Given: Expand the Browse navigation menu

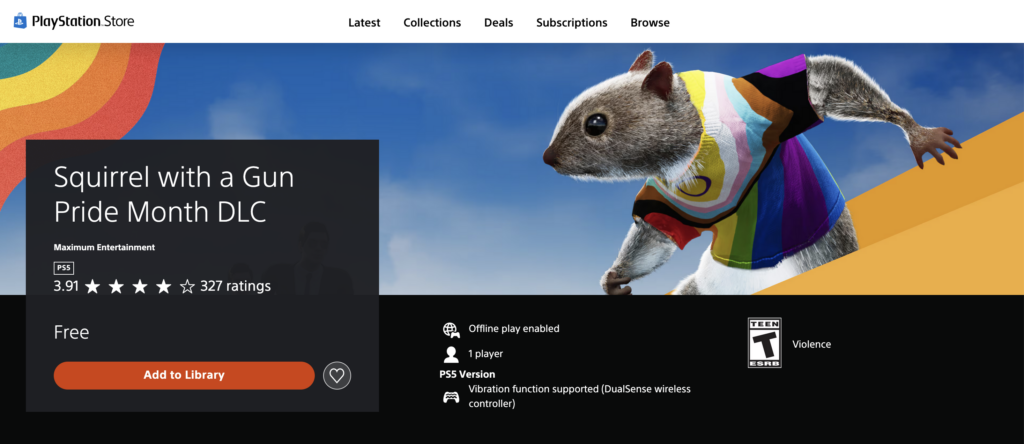Looking at the screenshot, I should coord(650,22).
